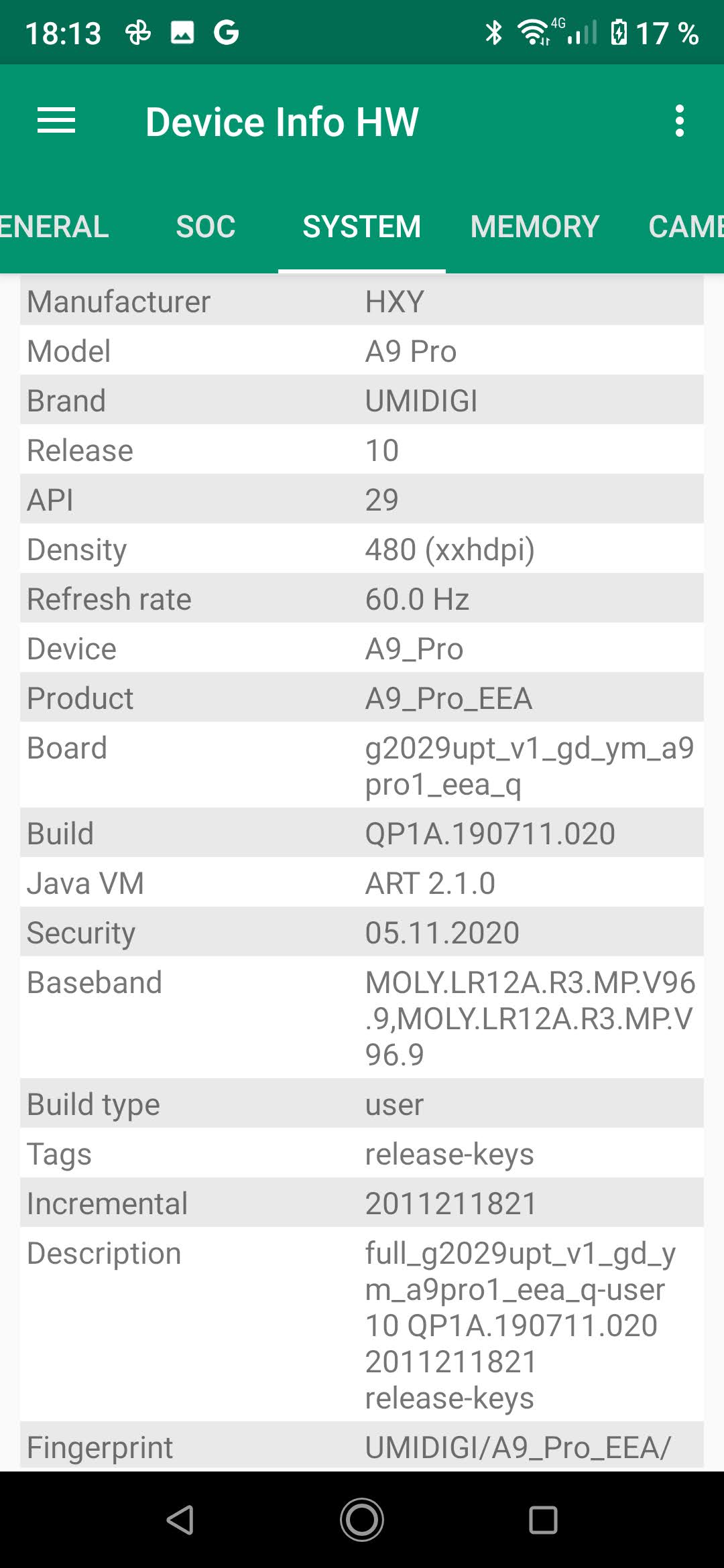Tap the battery charging icon
724x1568 pixels.
coord(619,32)
